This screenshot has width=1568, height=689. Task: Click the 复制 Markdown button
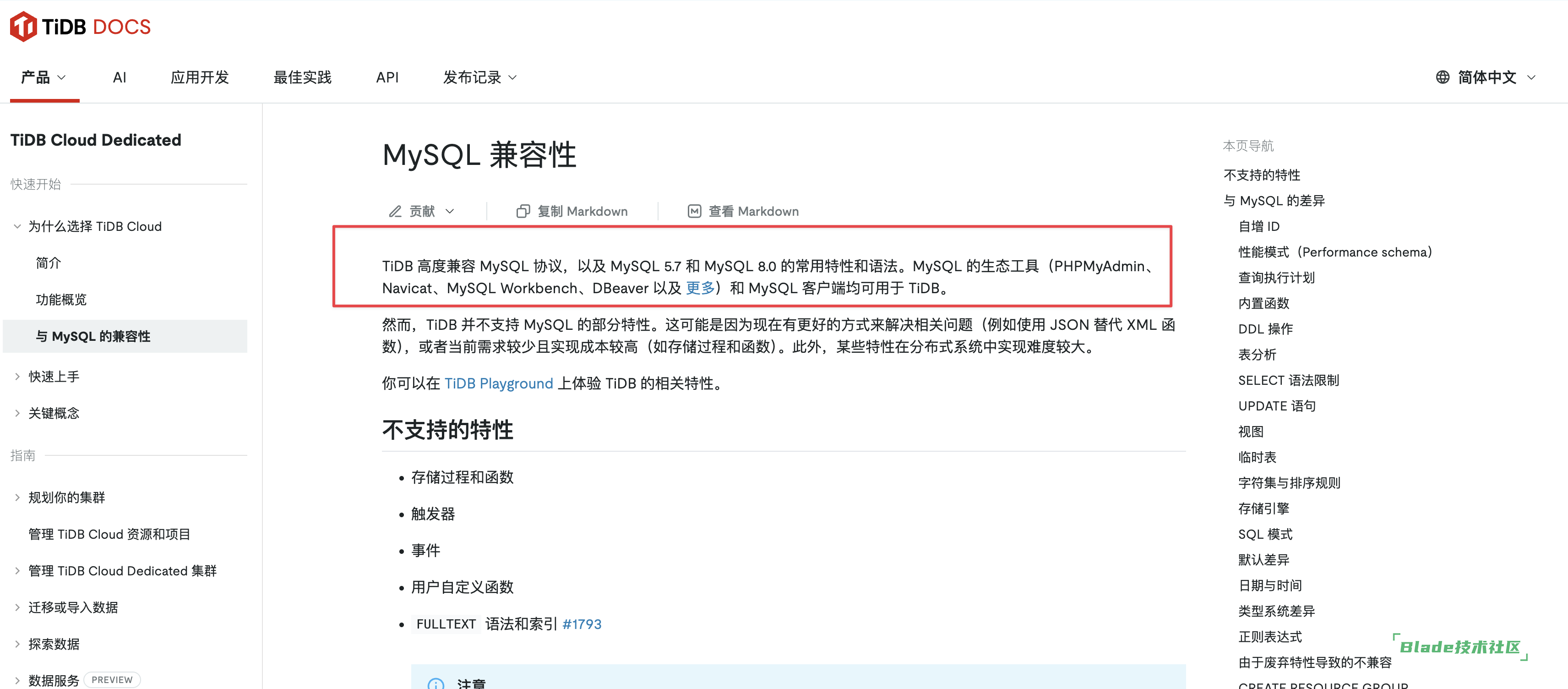[x=572, y=211]
